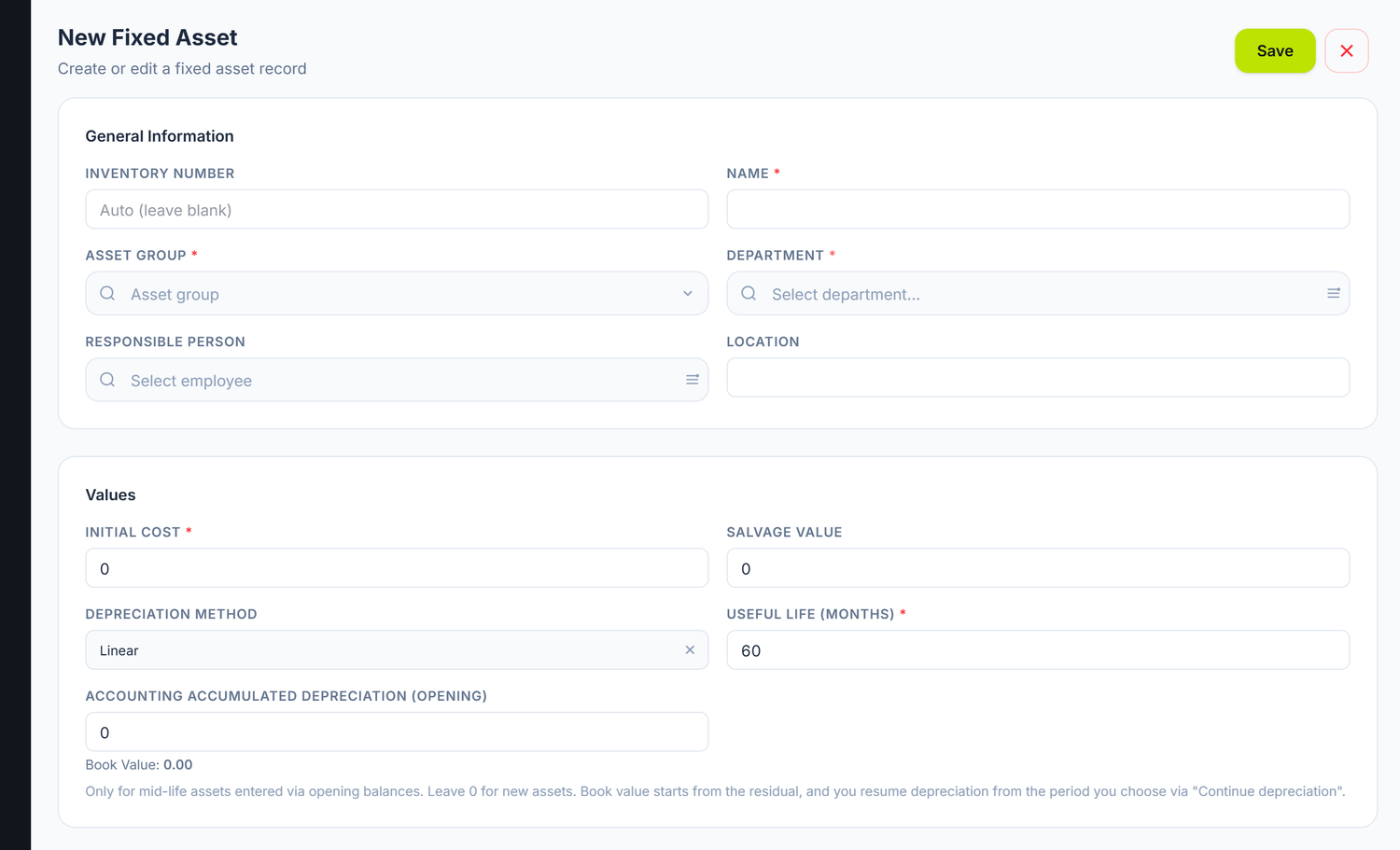
Task: Click into the Name field
Action: click(x=1038, y=209)
